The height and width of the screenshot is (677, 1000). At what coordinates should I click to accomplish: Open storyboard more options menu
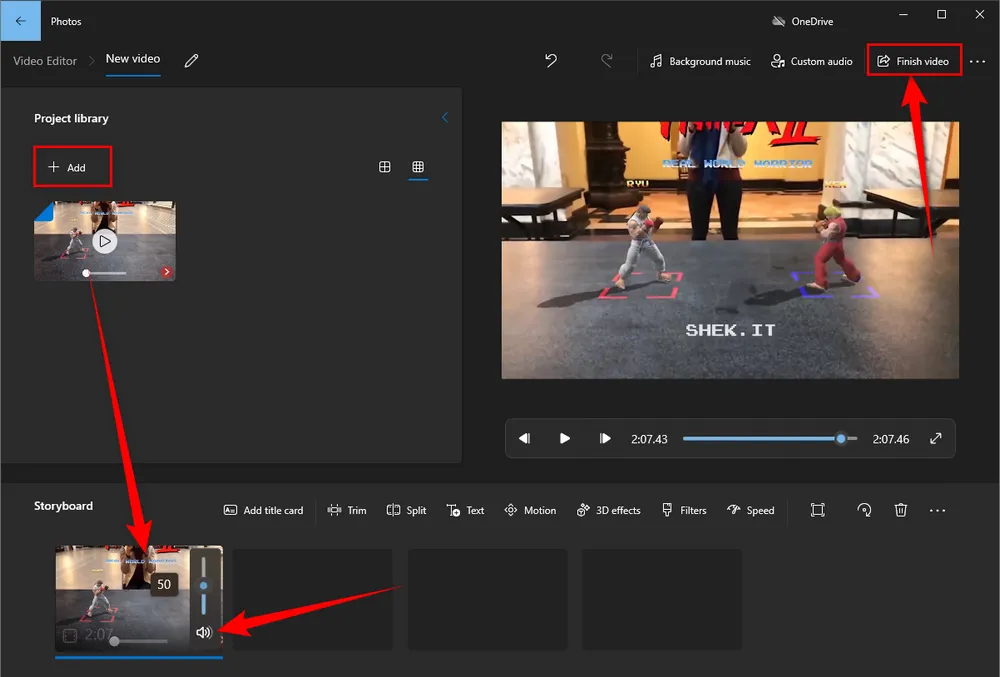(x=937, y=510)
